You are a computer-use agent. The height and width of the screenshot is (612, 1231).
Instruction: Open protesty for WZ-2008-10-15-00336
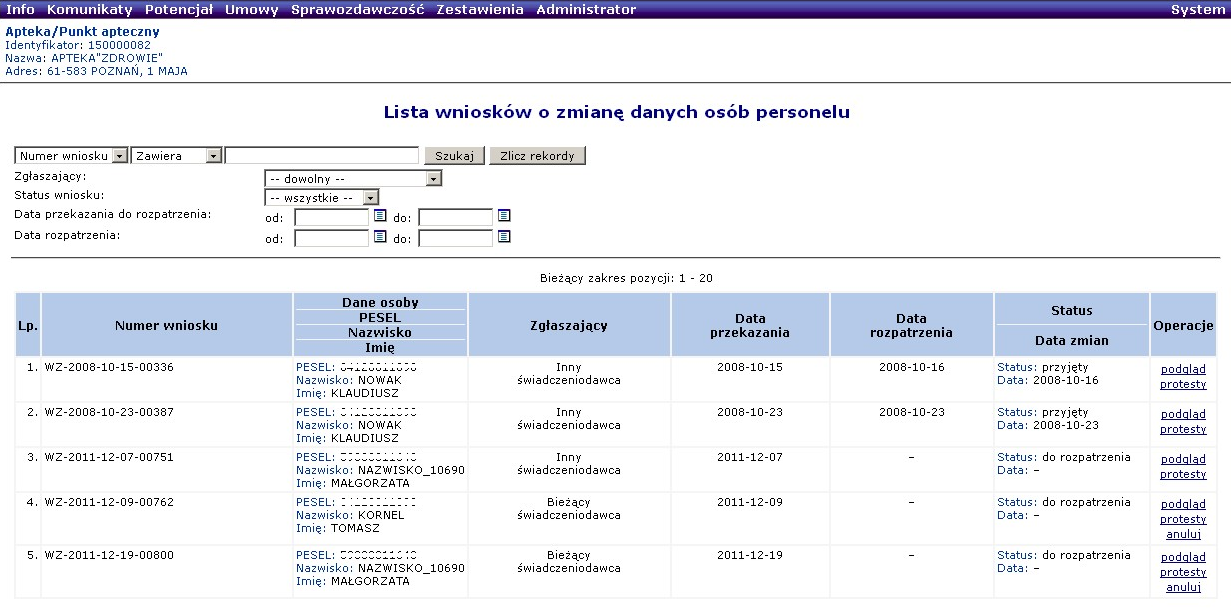pyautogui.click(x=1183, y=384)
